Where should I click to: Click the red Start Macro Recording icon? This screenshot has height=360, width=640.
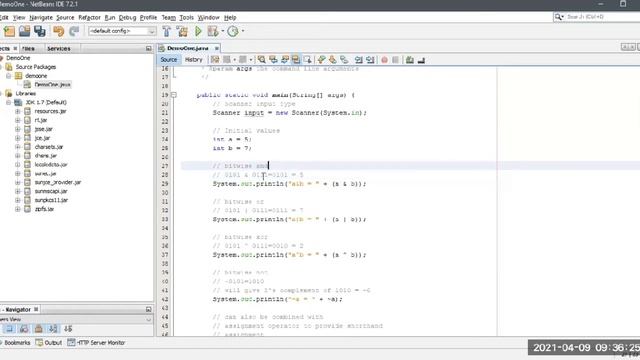(384, 60)
